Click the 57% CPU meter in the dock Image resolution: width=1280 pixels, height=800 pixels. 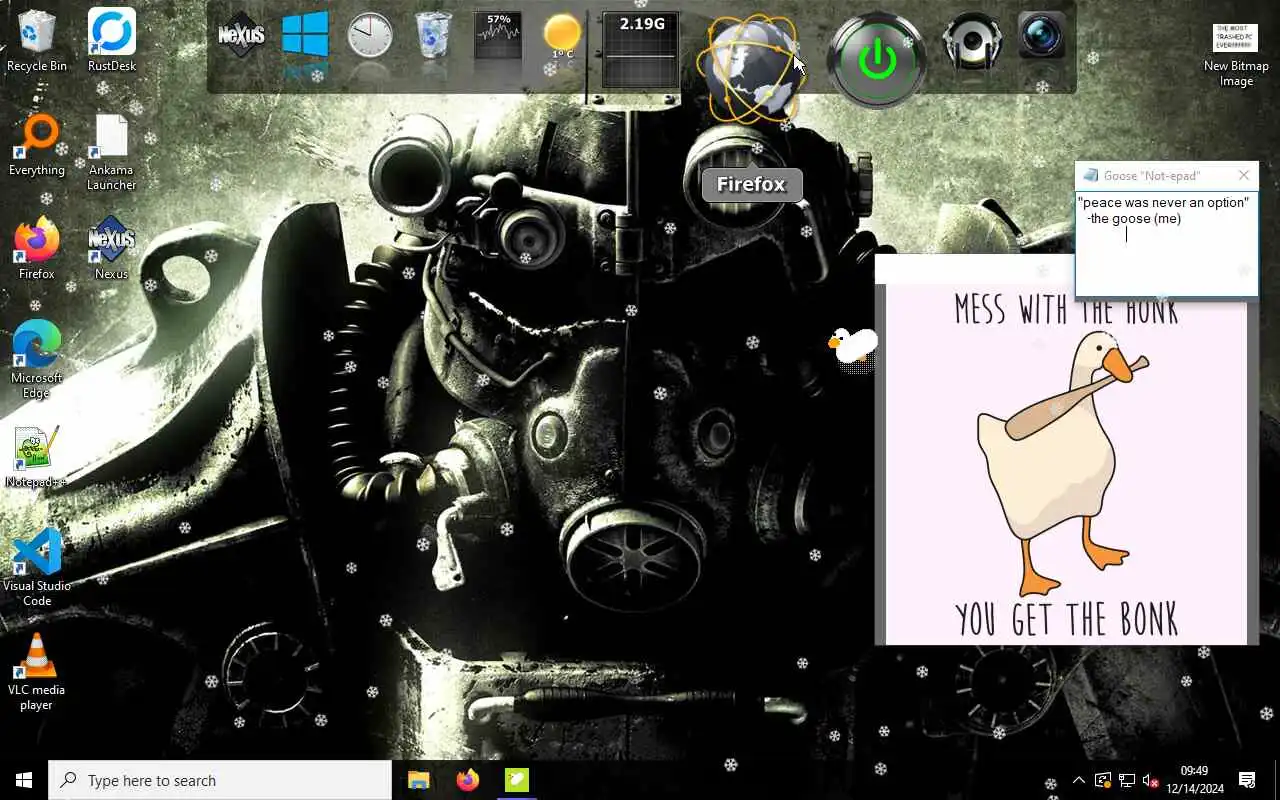(498, 37)
